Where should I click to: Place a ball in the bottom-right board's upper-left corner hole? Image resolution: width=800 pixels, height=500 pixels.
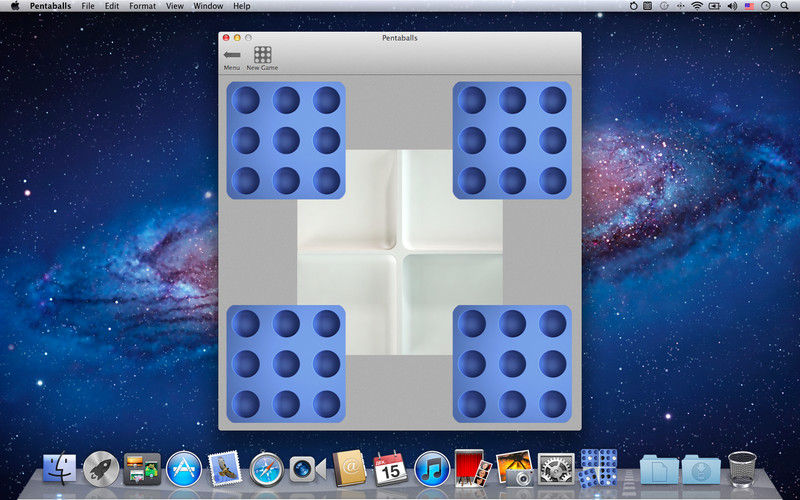(471, 323)
